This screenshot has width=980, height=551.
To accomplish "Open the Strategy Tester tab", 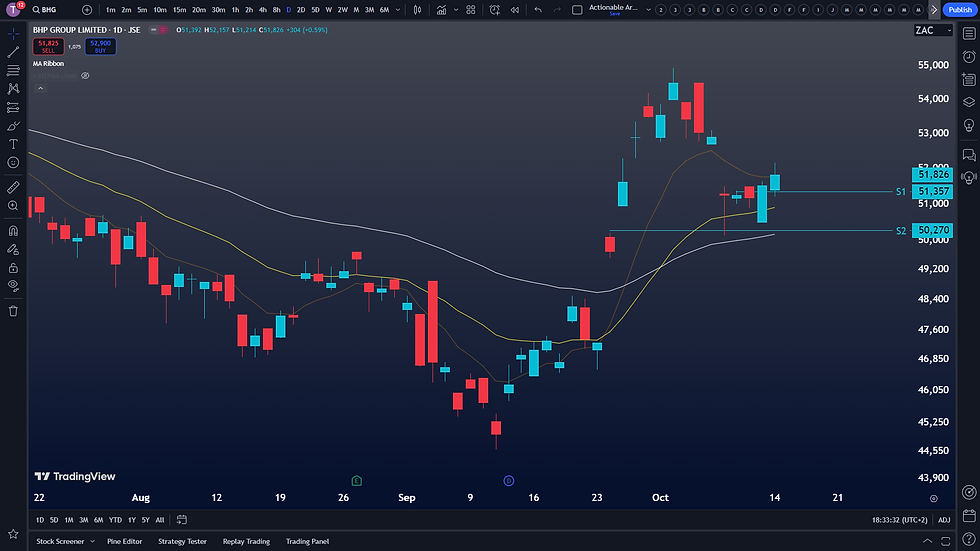I will click(182, 542).
